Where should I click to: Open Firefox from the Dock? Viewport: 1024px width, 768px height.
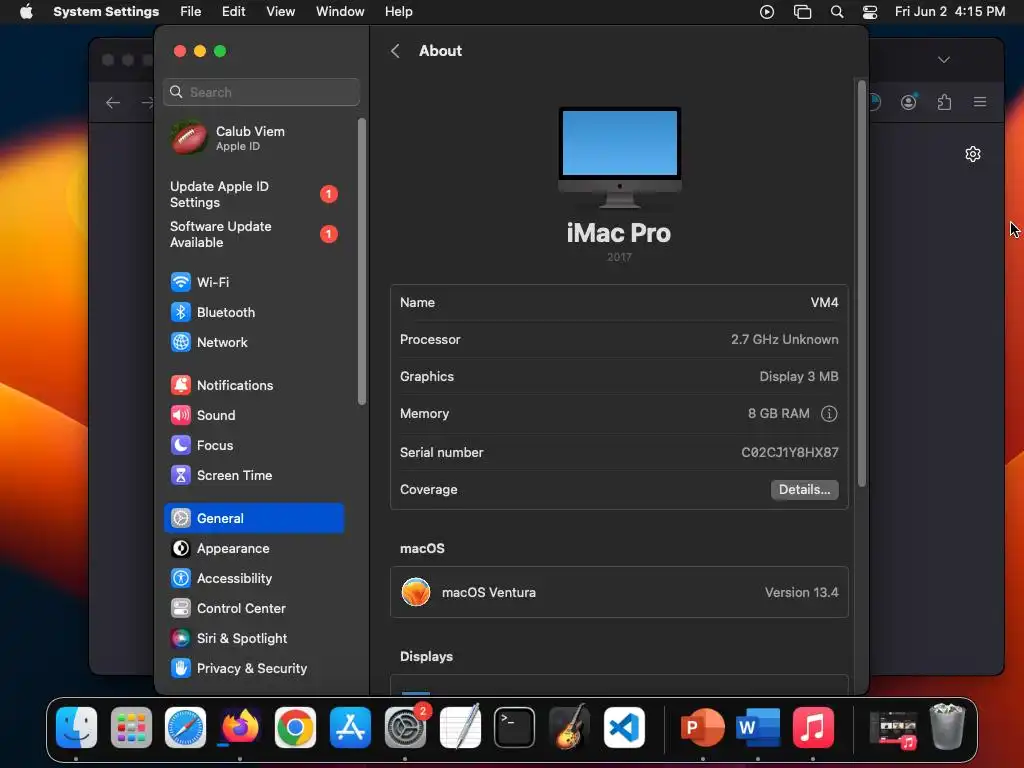pyautogui.click(x=240, y=727)
